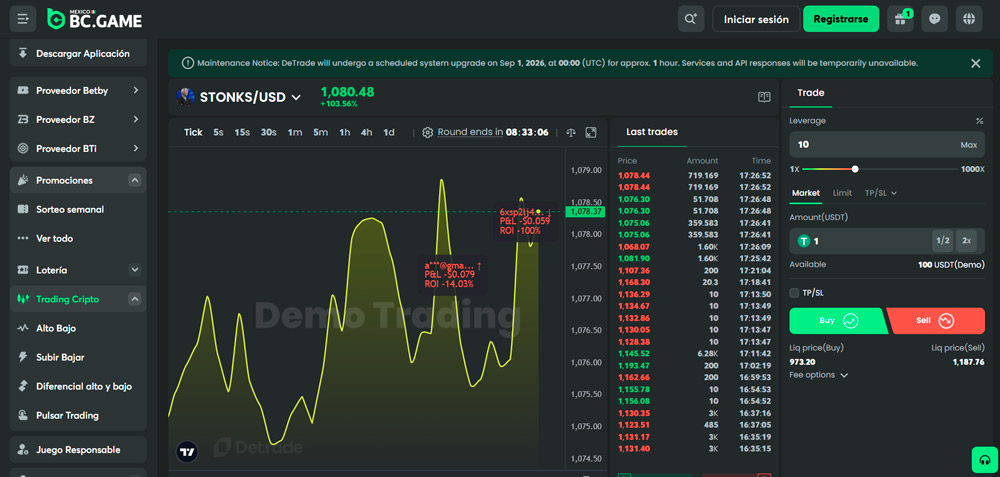Open Alto Bajo game

(x=78, y=328)
